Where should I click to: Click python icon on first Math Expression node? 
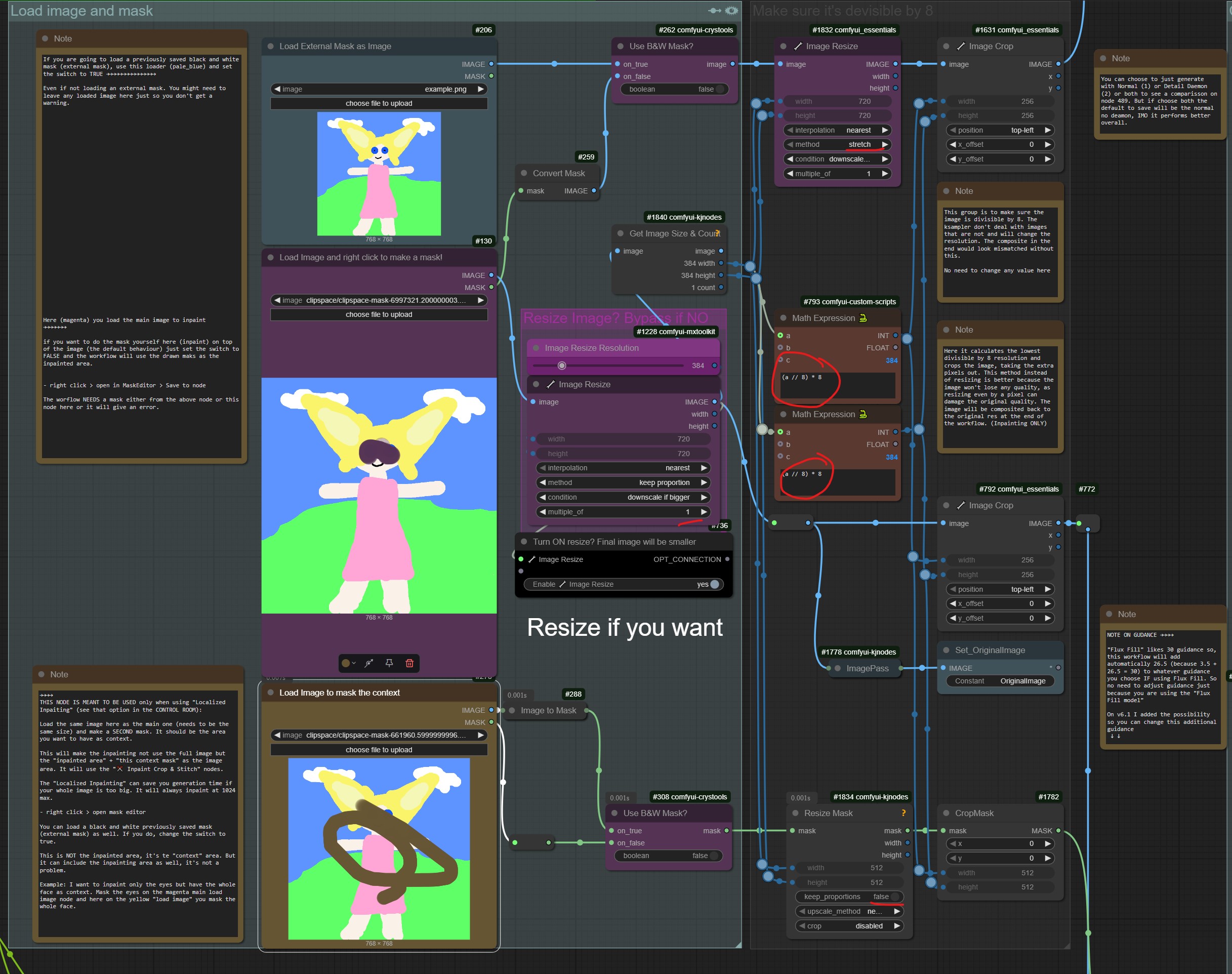(x=863, y=318)
